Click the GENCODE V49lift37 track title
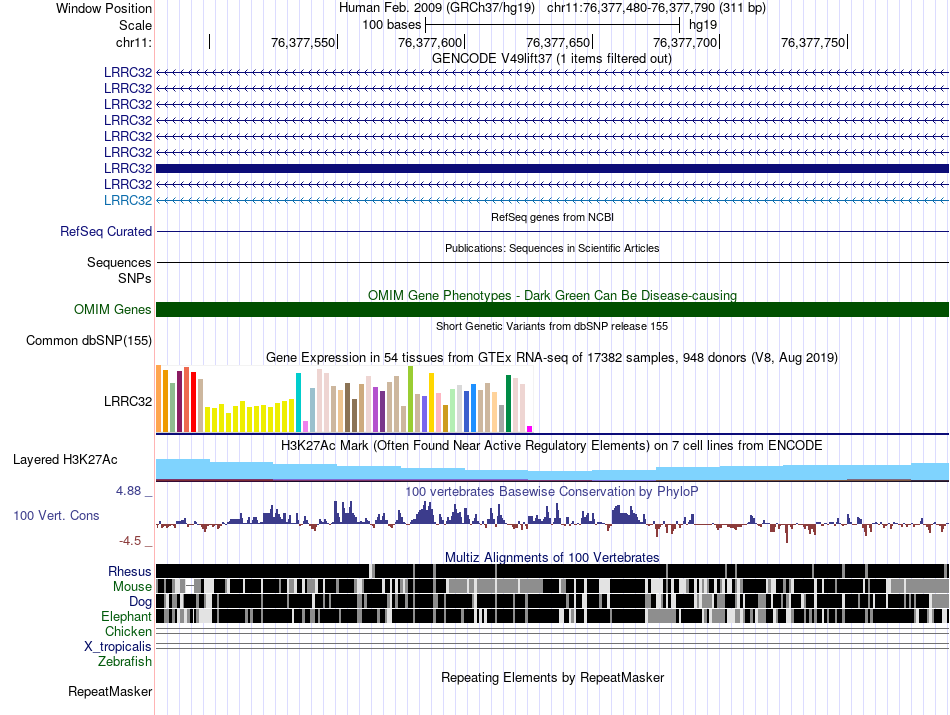Image resolution: width=950 pixels, height=715 pixels. click(x=552, y=58)
